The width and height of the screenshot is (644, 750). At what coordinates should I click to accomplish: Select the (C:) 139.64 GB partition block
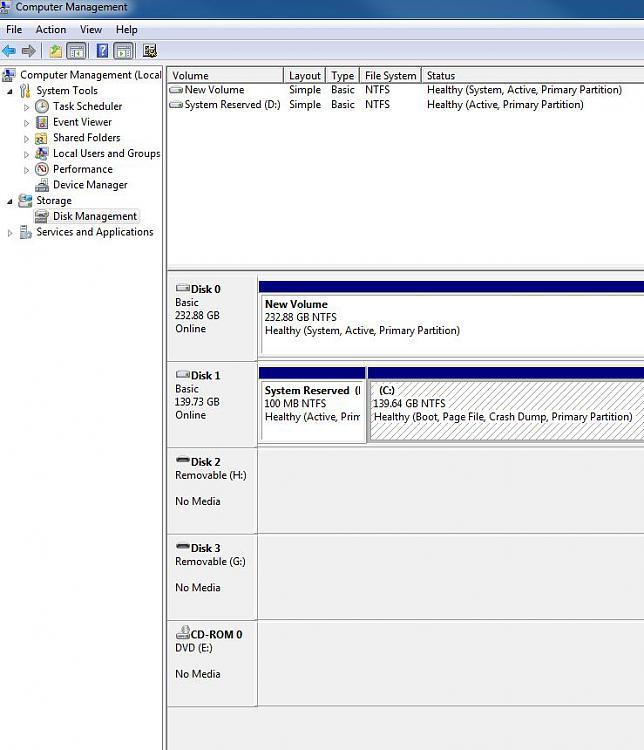pyautogui.click(x=506, y=411)
